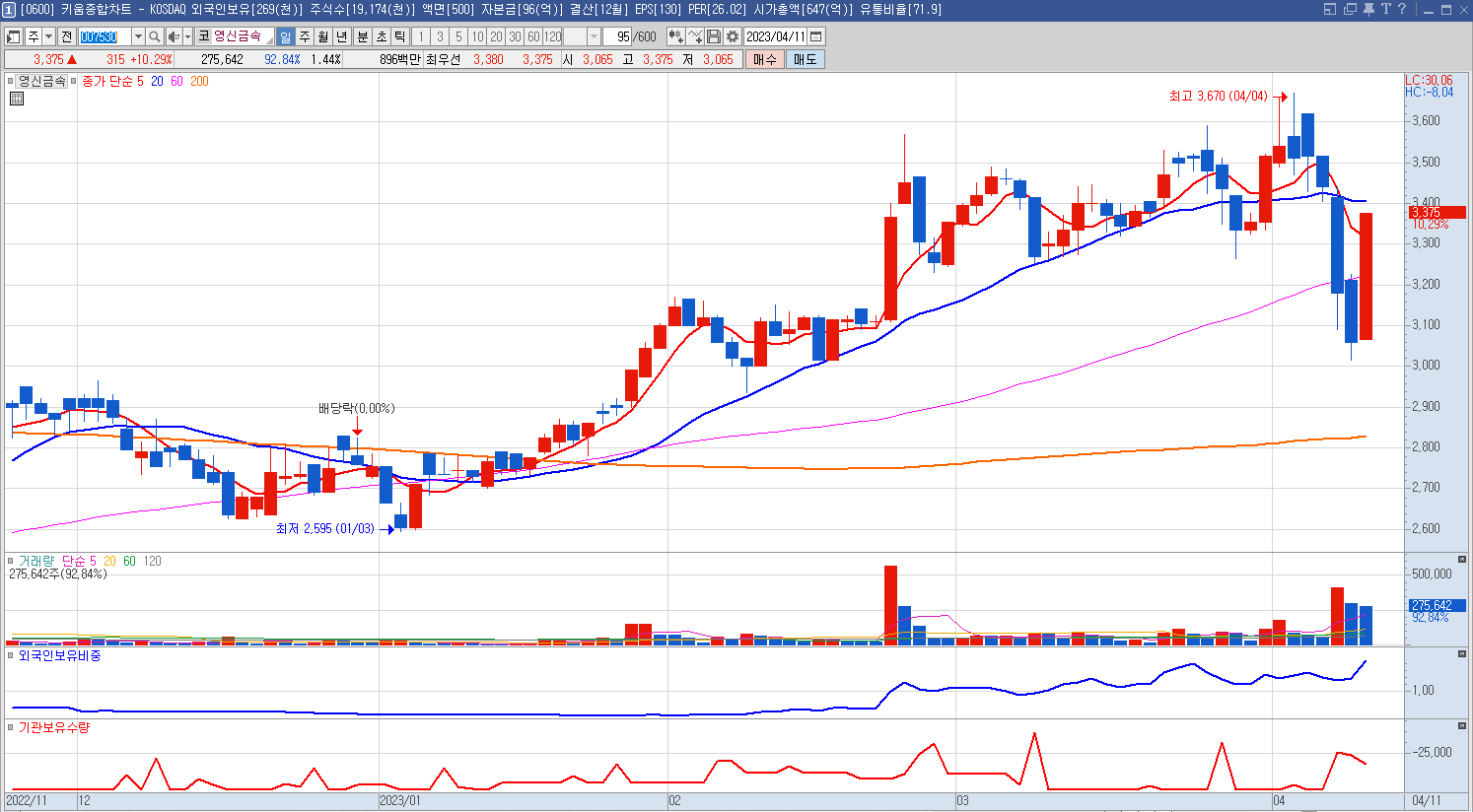Click the orange 200 moving average legend
This screenshot has width=1473, height=812.
[x=199, y=82]
